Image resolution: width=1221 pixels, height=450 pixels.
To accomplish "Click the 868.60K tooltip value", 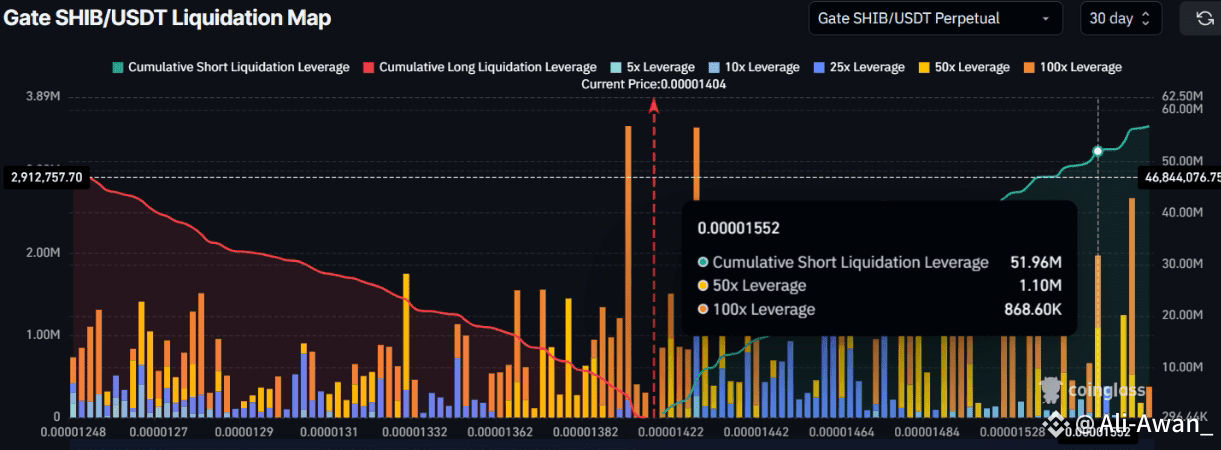I will click(x=1033, y=310).
